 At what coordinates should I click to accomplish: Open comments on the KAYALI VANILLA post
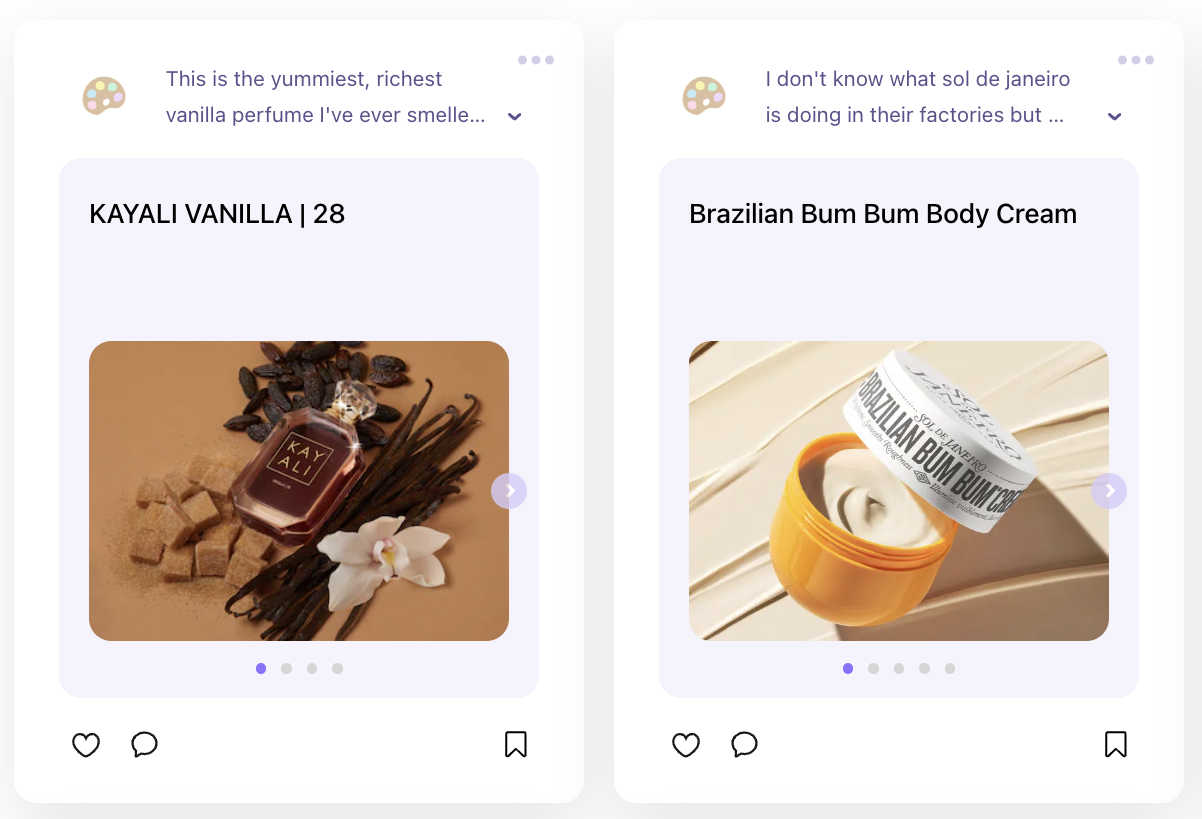pos(145,744)
